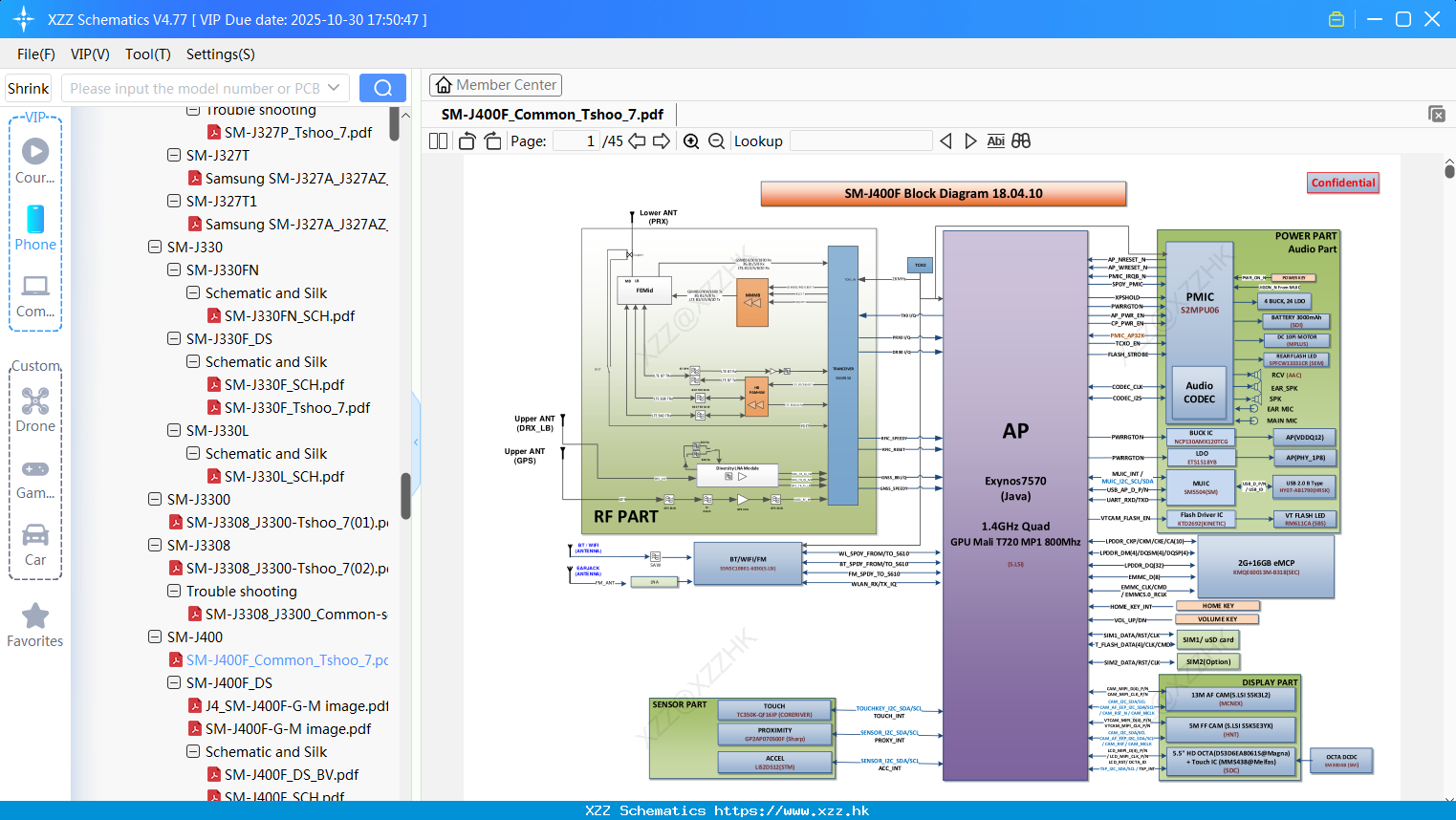Open SM-J330F_Tshoo_7.pdf file
Image resolution: width=1456 pixels, height=820 pixels.
[289, 407]
